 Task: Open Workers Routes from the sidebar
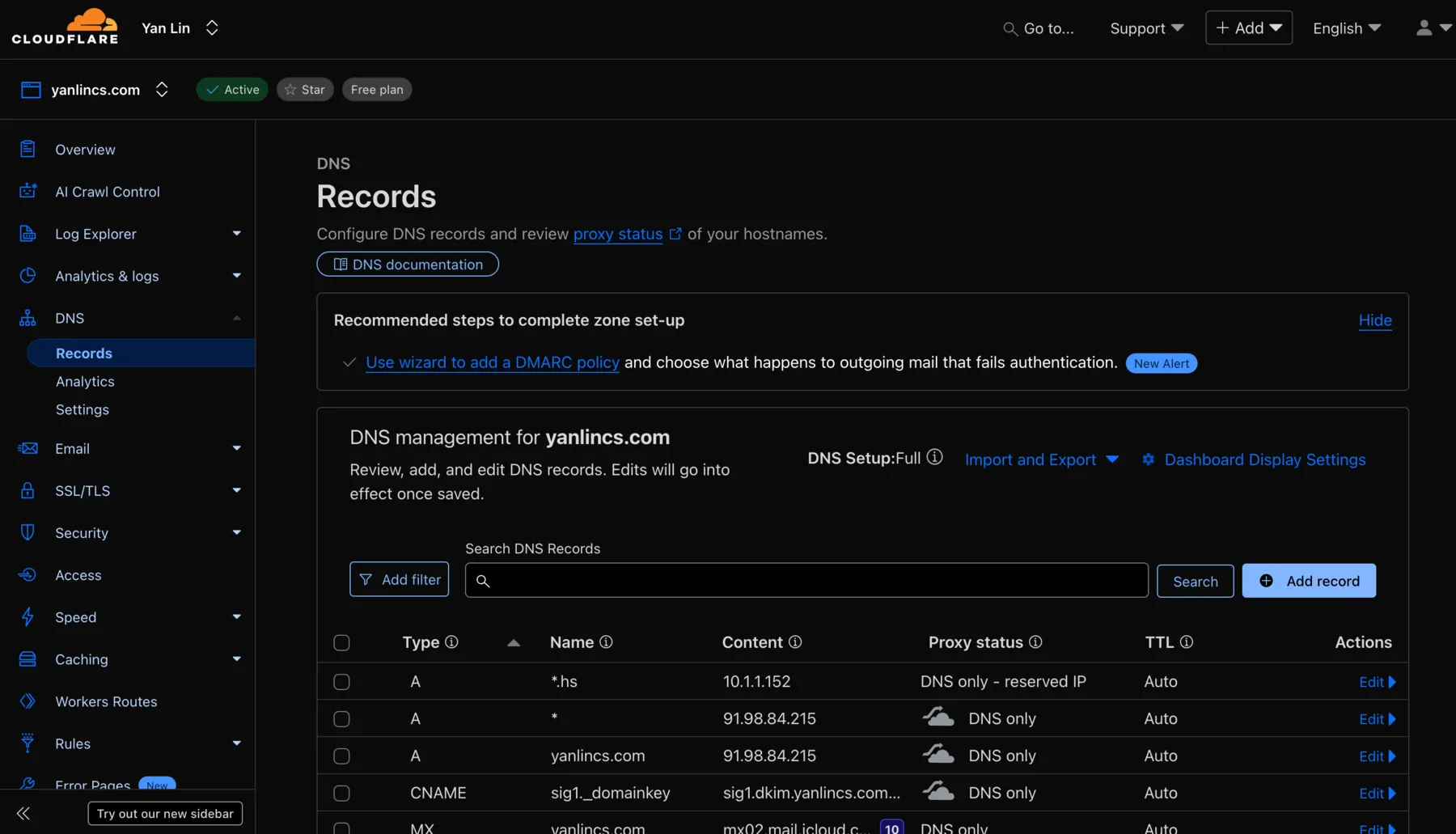pyautogui.click(x=106, y=701)
